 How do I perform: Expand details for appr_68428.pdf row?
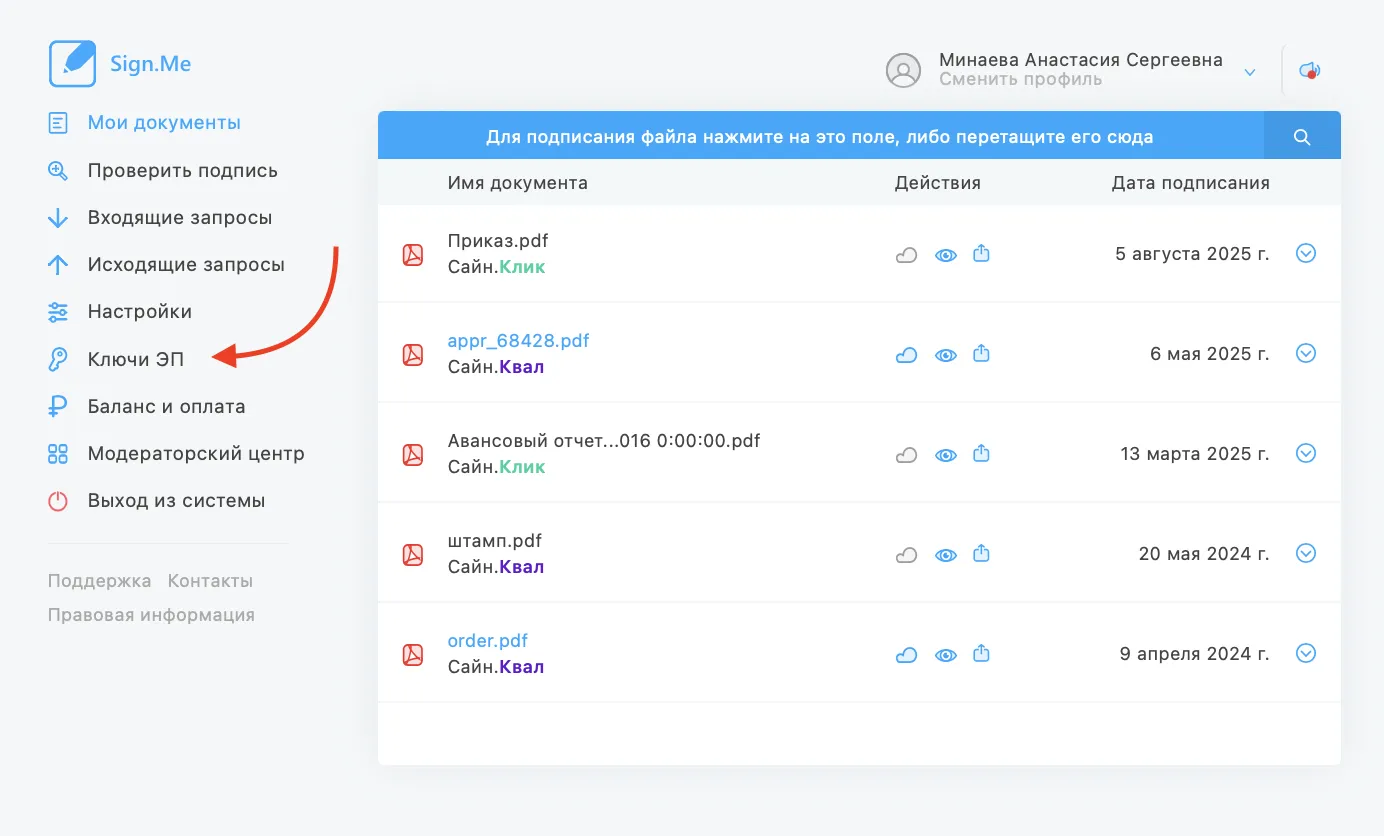[x=1305, y=353]
